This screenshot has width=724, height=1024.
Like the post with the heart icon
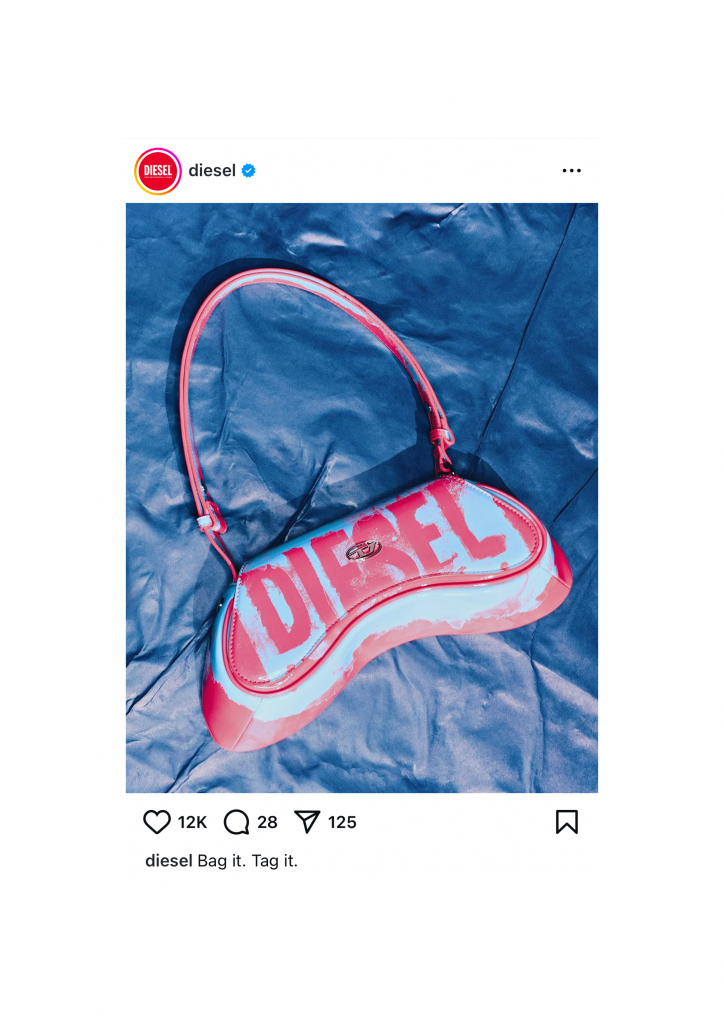coord(157,822)
